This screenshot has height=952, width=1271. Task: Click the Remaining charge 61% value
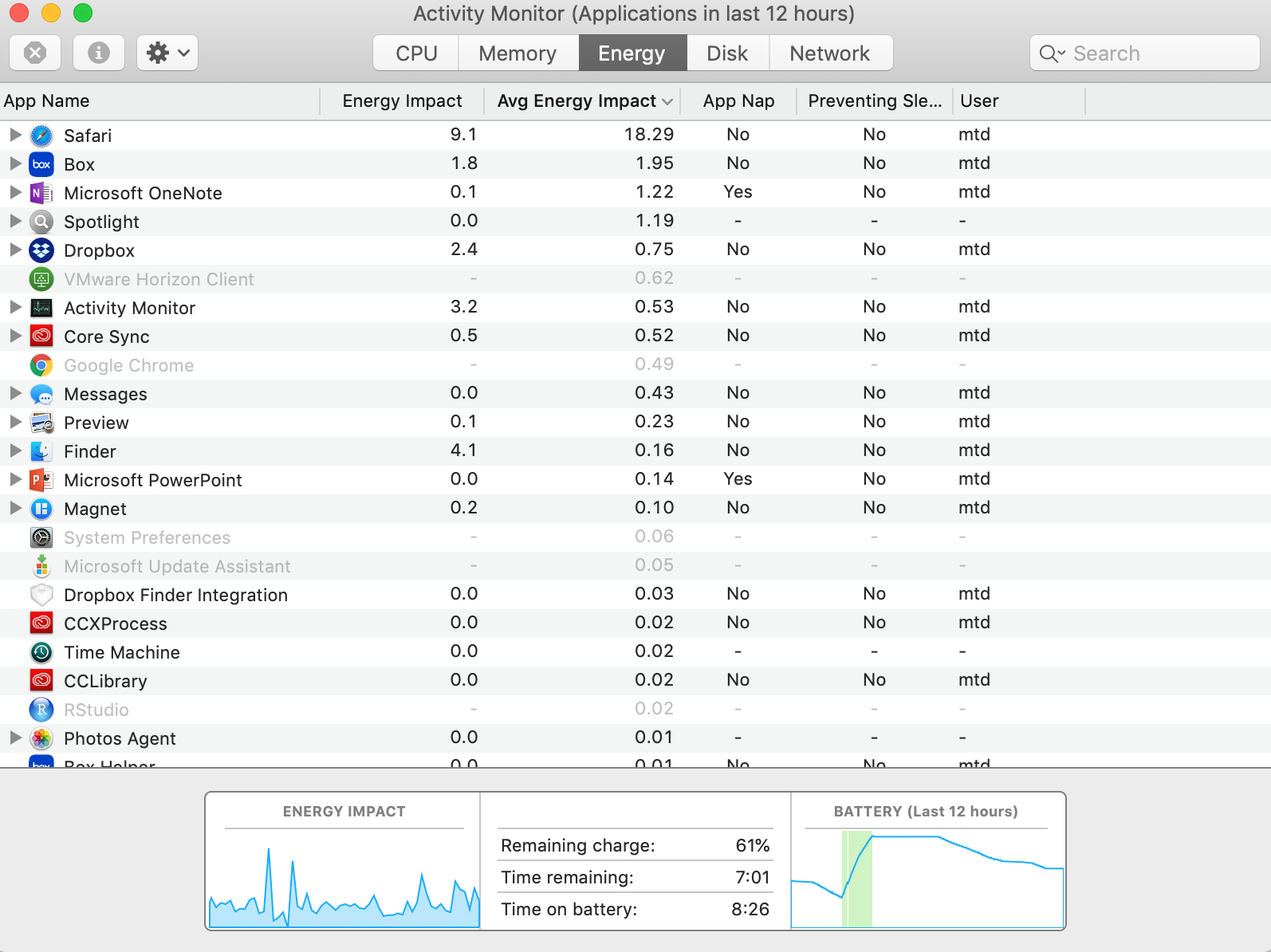[753, 845]
